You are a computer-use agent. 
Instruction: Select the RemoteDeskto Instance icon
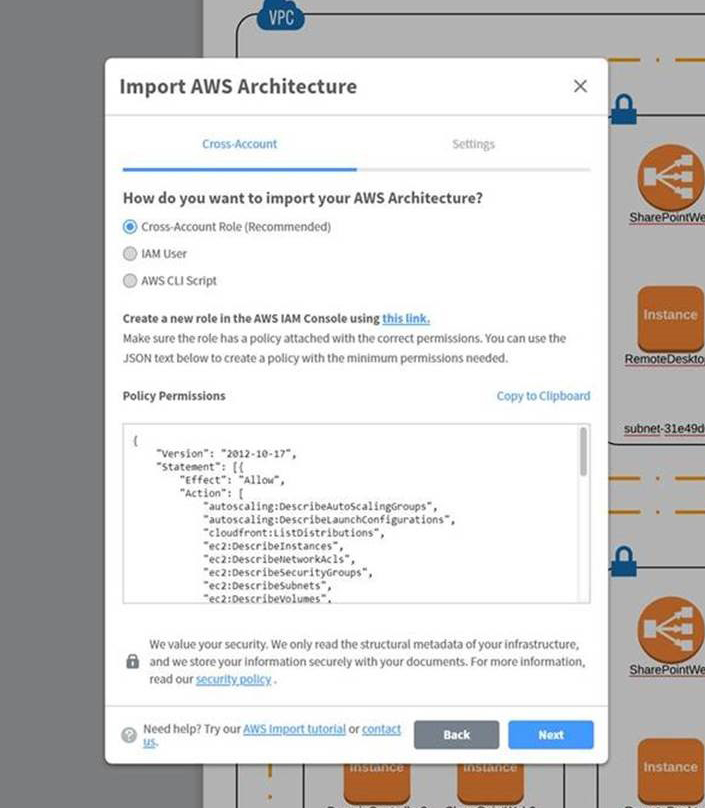click(x=671, y=319)
